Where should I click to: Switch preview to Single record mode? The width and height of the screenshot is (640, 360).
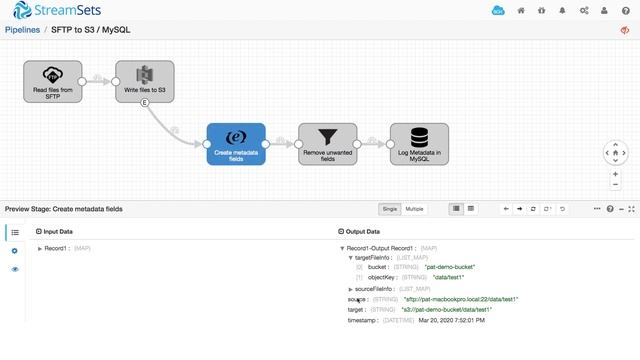(389, 209)
